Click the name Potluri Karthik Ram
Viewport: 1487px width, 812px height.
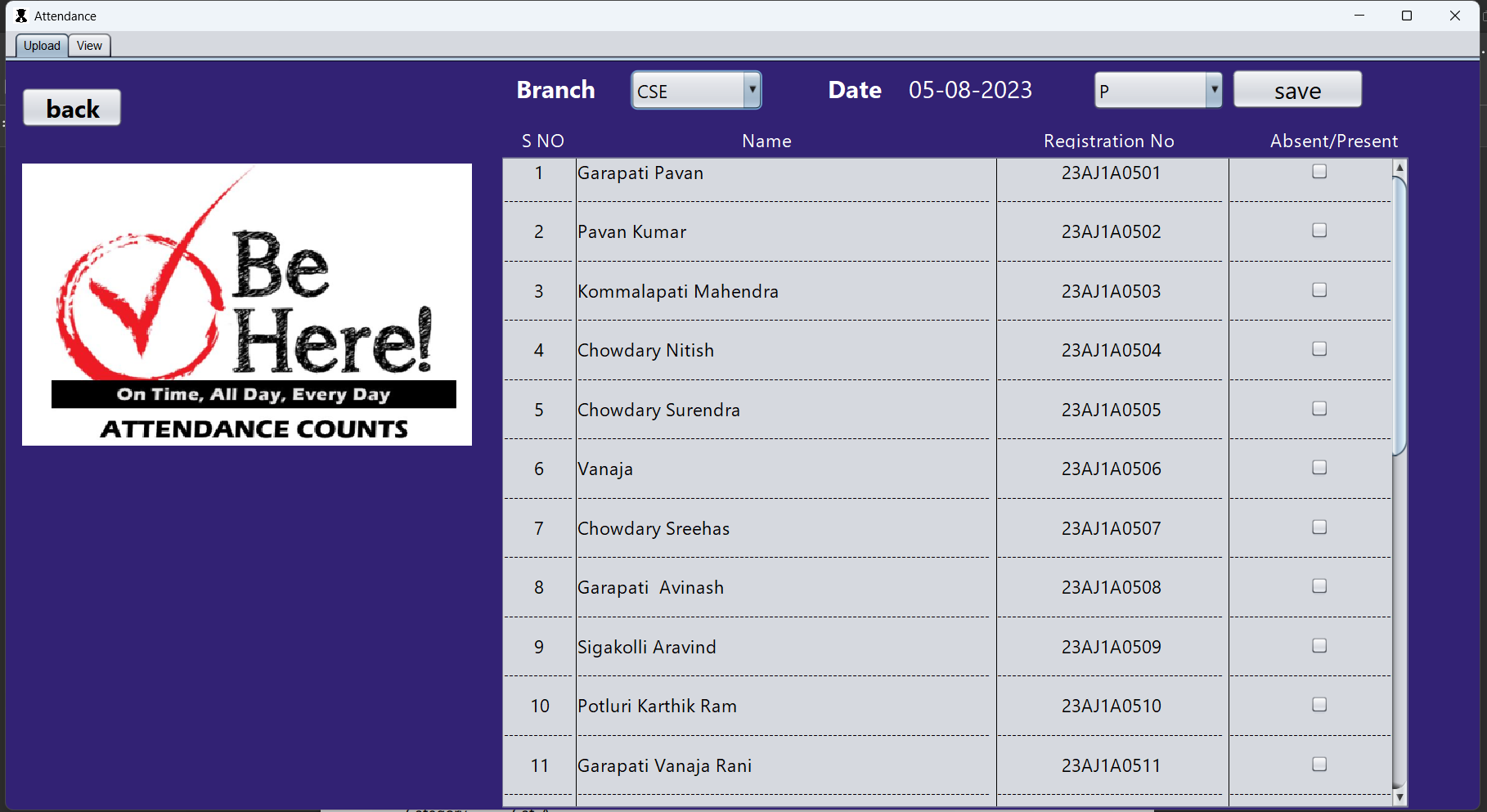[657, 707]
